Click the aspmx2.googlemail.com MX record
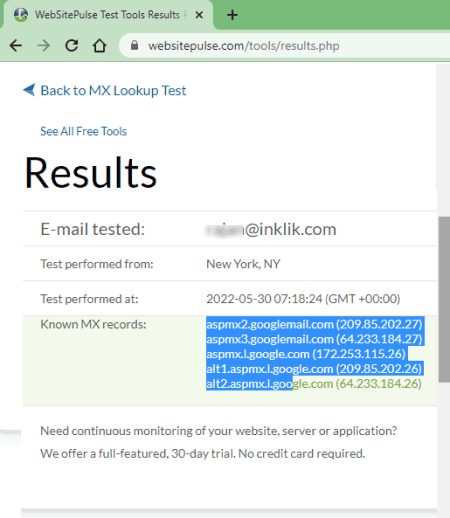 click(x=314, y=324)
